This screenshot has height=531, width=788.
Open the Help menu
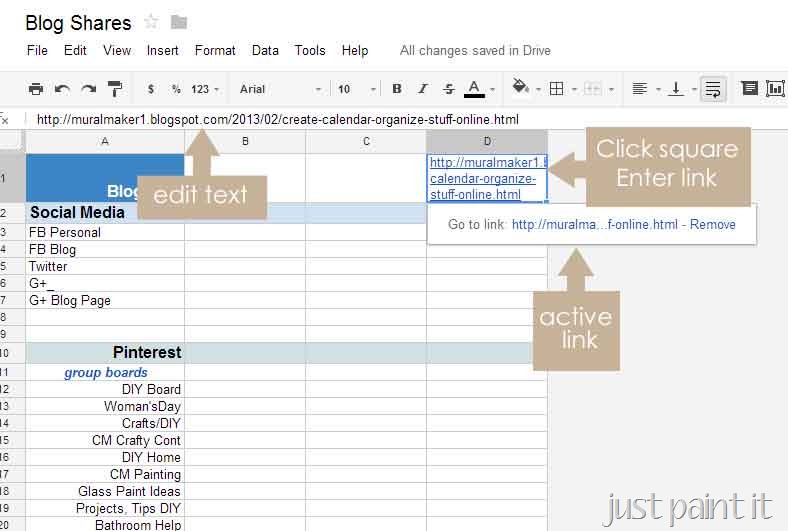tap(355, 50)
